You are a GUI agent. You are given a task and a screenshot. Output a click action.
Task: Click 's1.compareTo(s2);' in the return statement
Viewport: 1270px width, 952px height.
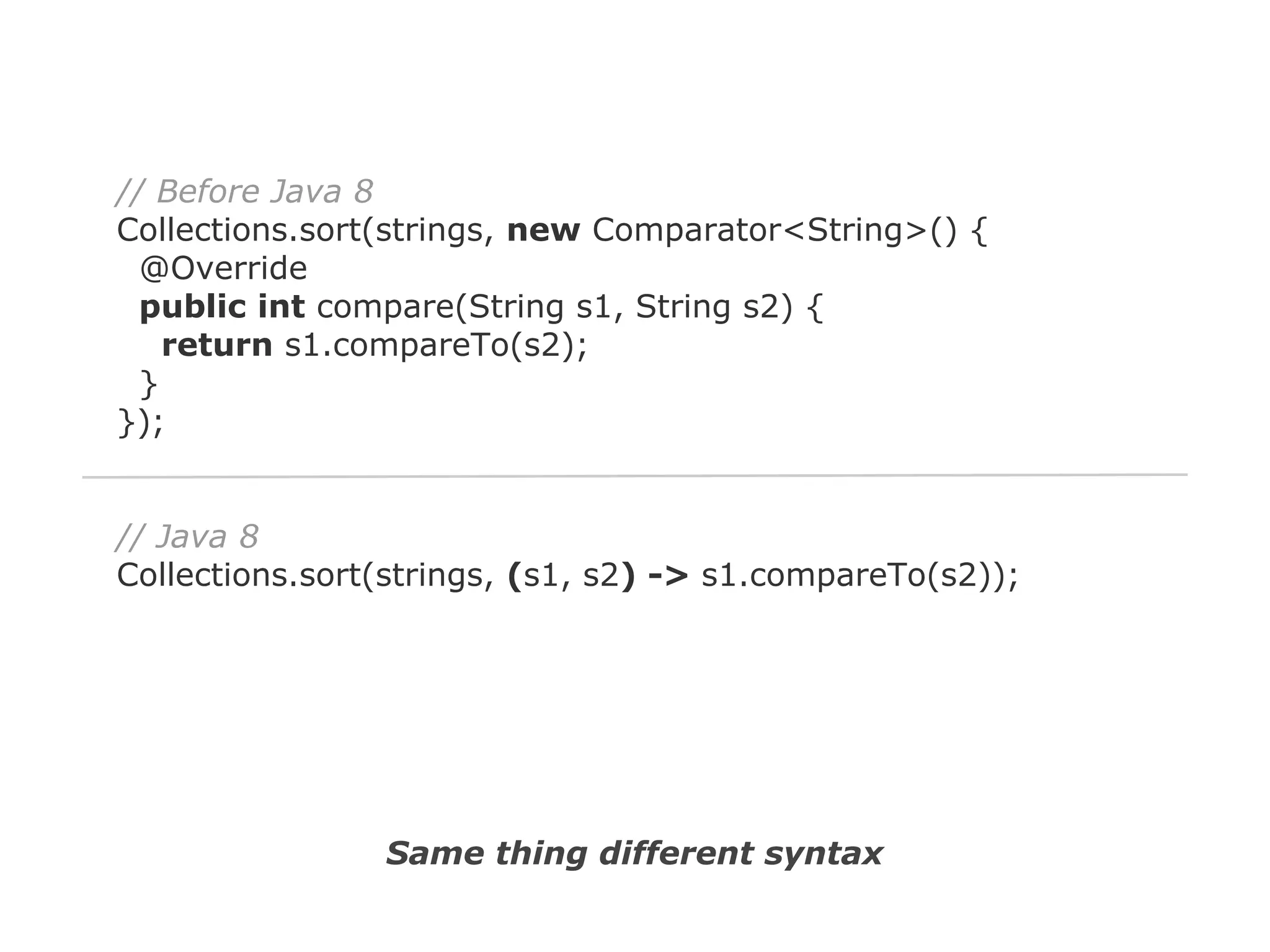click(x=435, y=345)
